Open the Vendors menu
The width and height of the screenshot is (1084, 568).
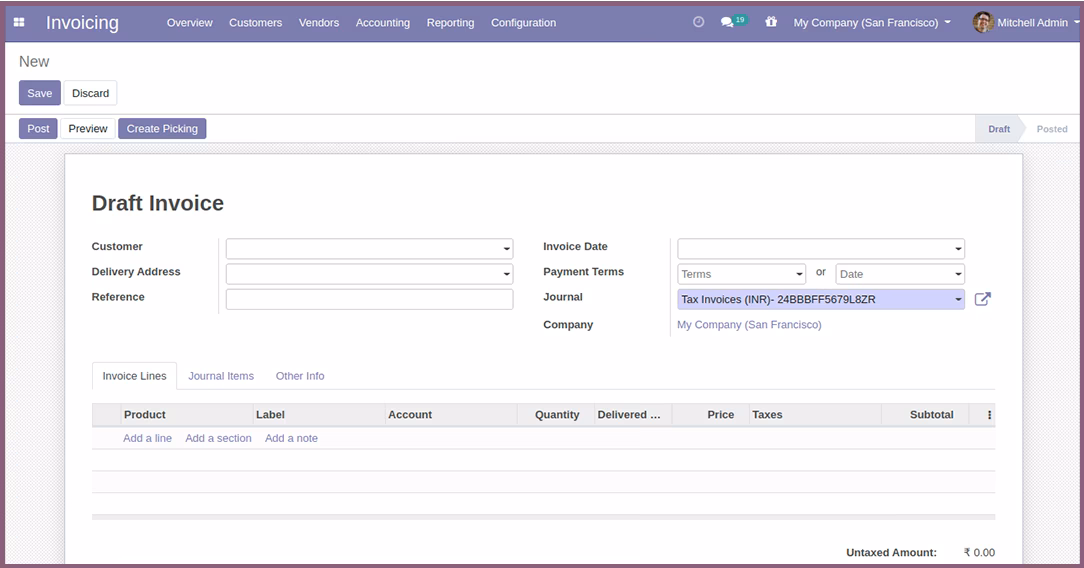pos(319,22)
